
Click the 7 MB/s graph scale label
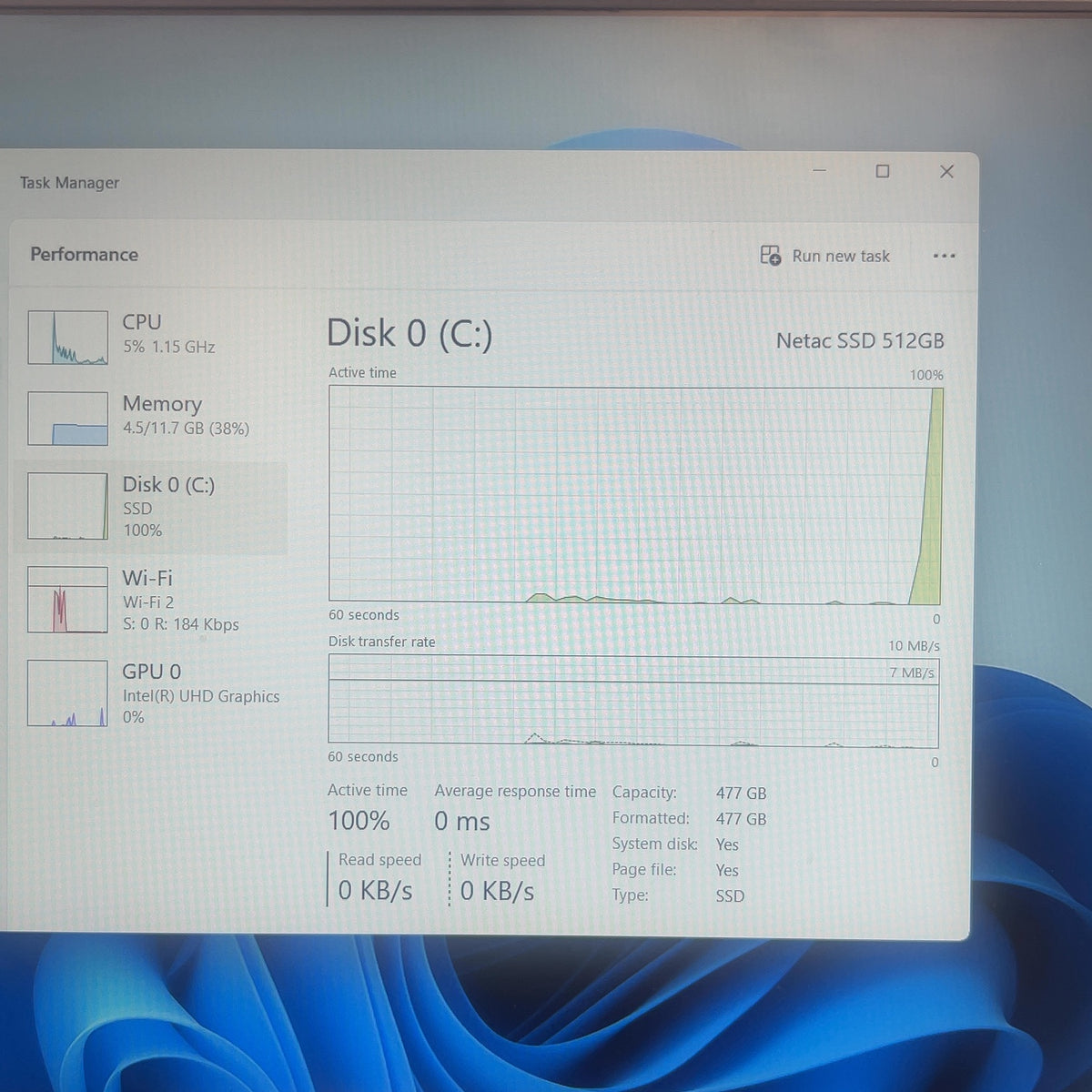(912, 672)
